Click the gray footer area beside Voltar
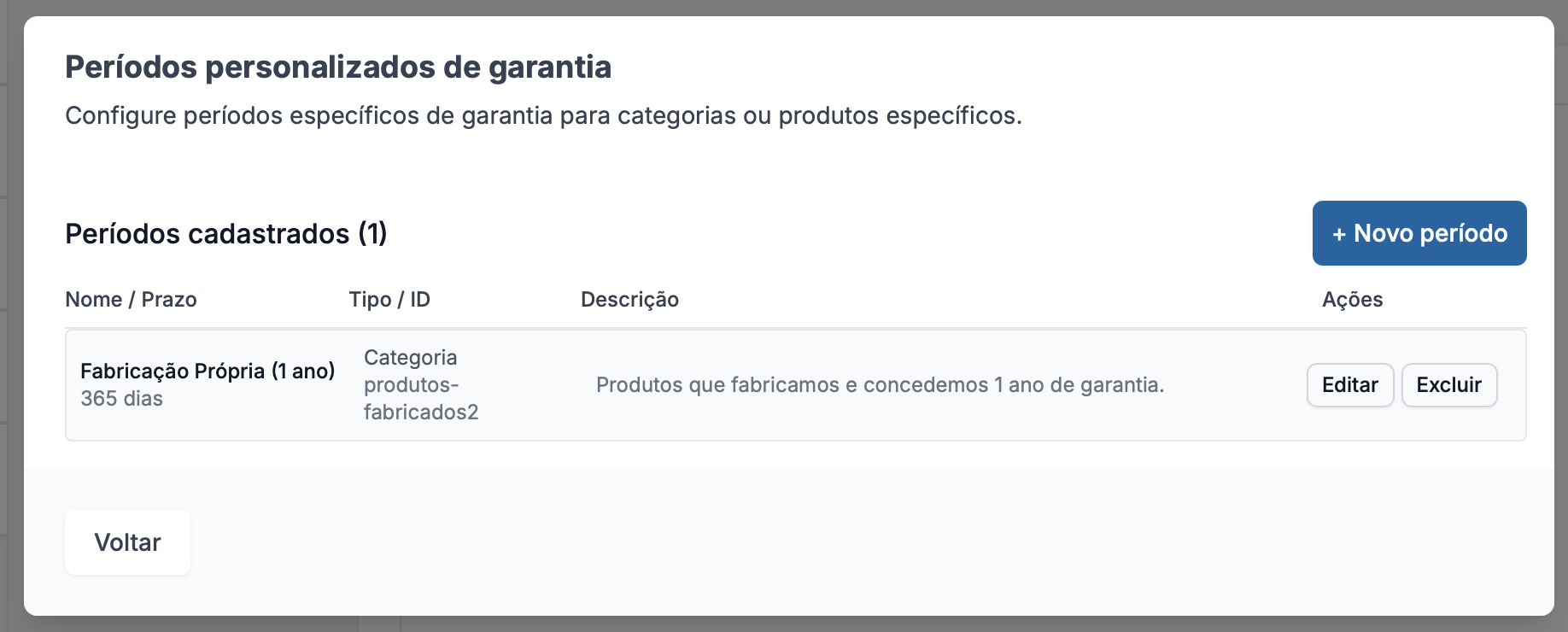Screen dimensions: 1568x632 (x=854, y=542)
